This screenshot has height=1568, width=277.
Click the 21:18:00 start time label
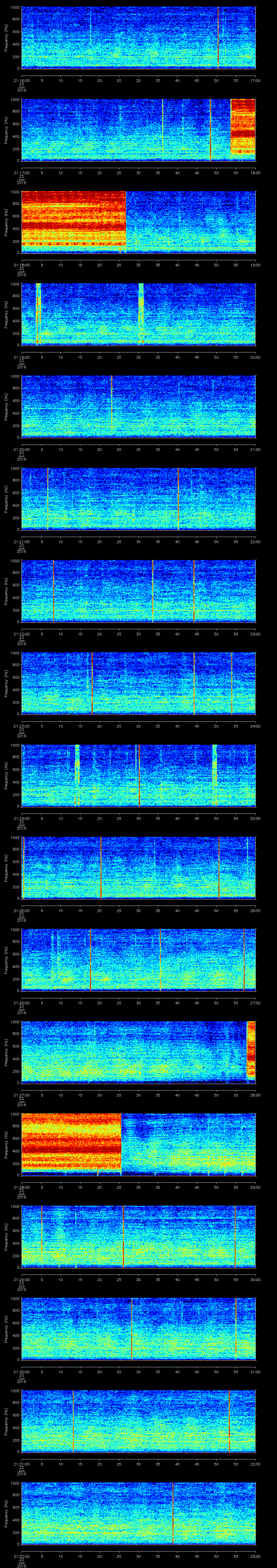(x=21, y=265)
